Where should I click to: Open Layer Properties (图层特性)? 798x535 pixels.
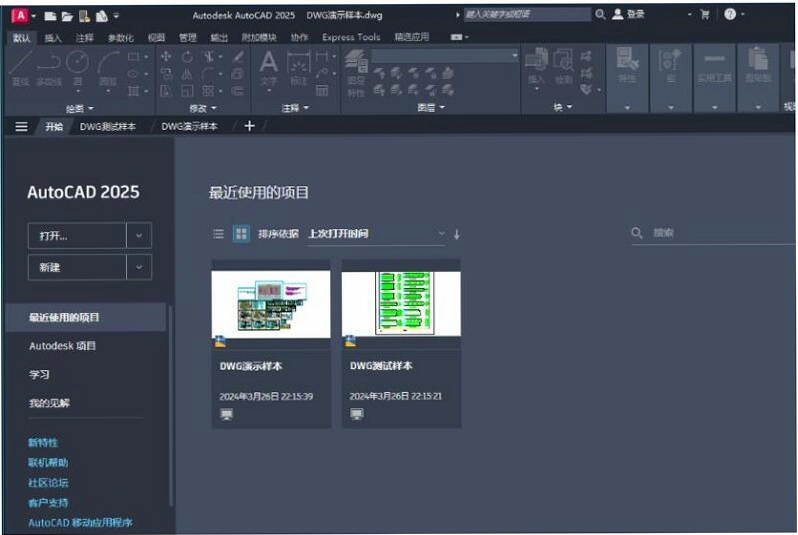pyautogui.click(x=356, y=74)
